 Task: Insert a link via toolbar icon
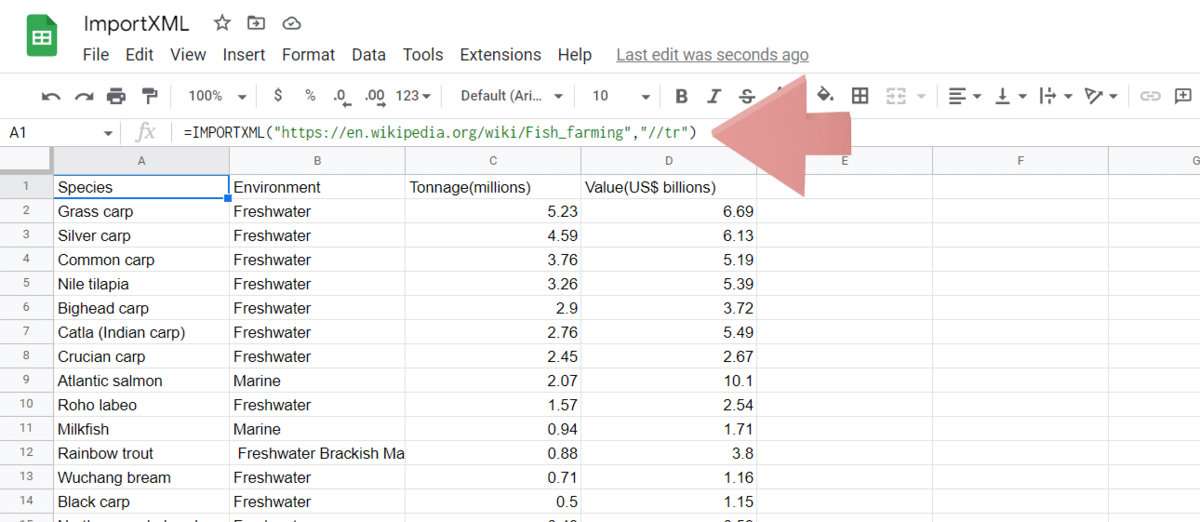tap(1151, 96)
